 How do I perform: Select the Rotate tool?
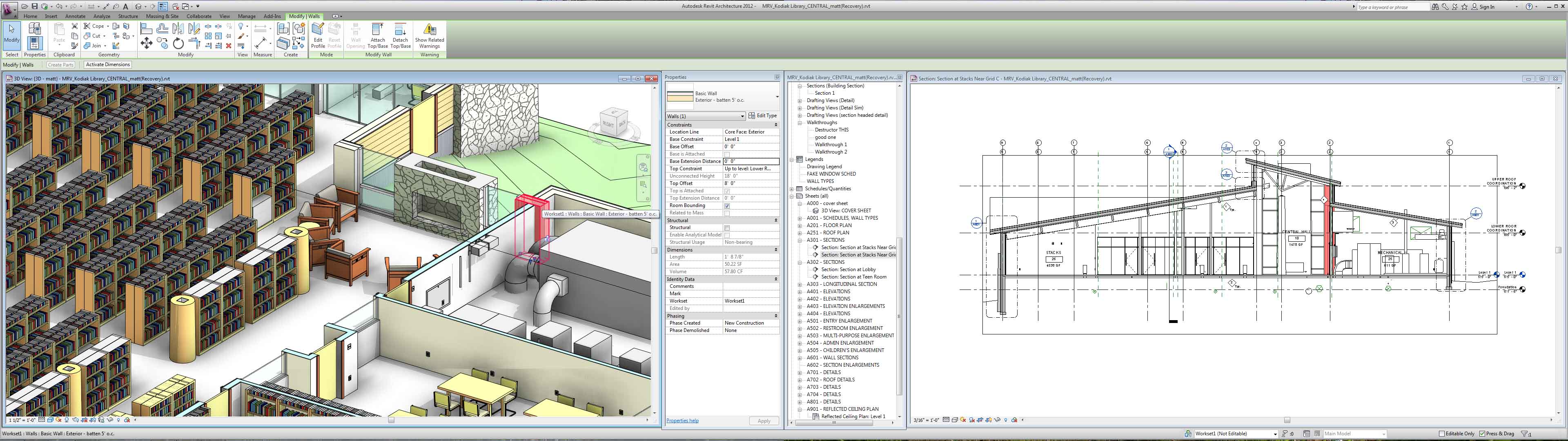pyautogui.click(x=178, y=42)
